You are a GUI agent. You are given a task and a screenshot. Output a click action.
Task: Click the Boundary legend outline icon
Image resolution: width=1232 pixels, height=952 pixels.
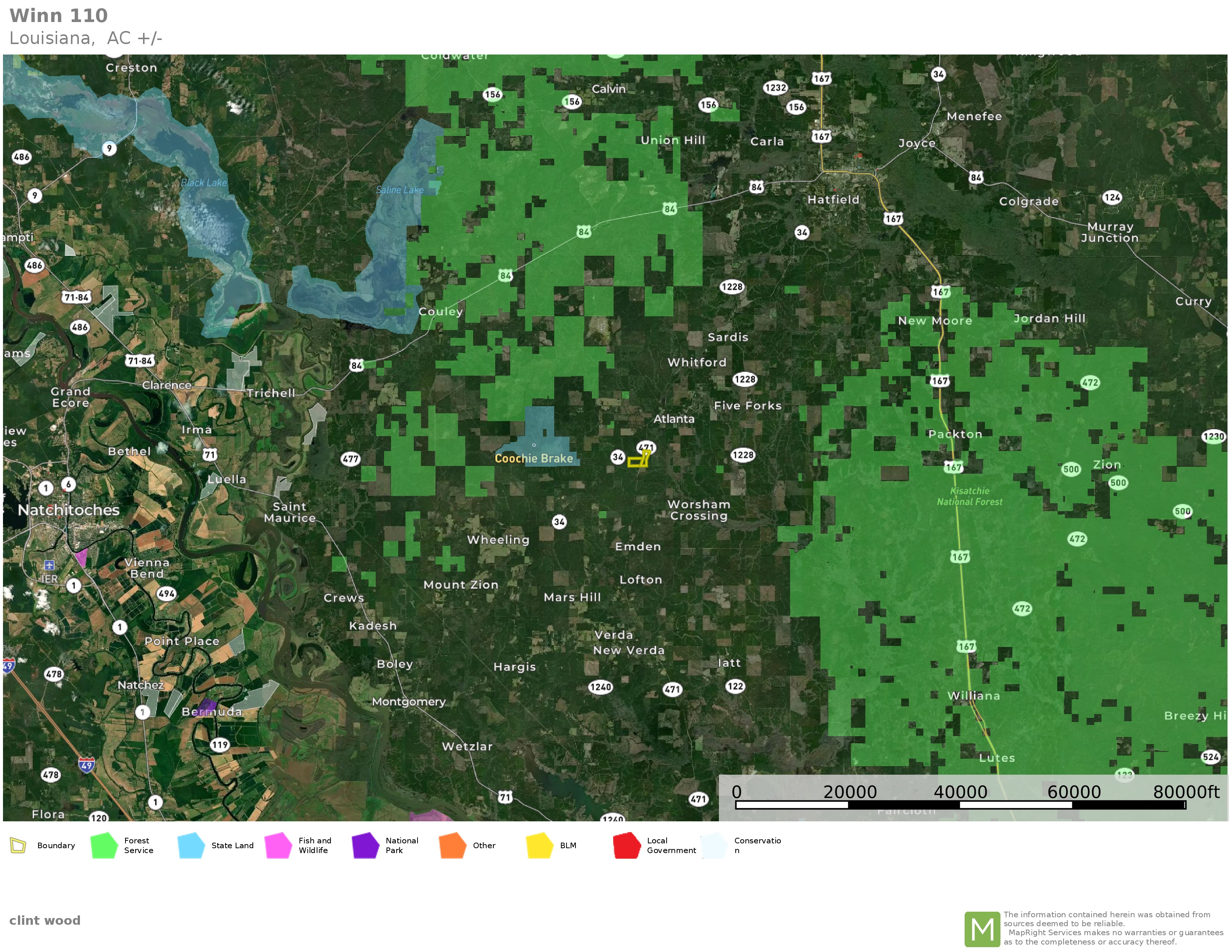click(x=18, y=845)
